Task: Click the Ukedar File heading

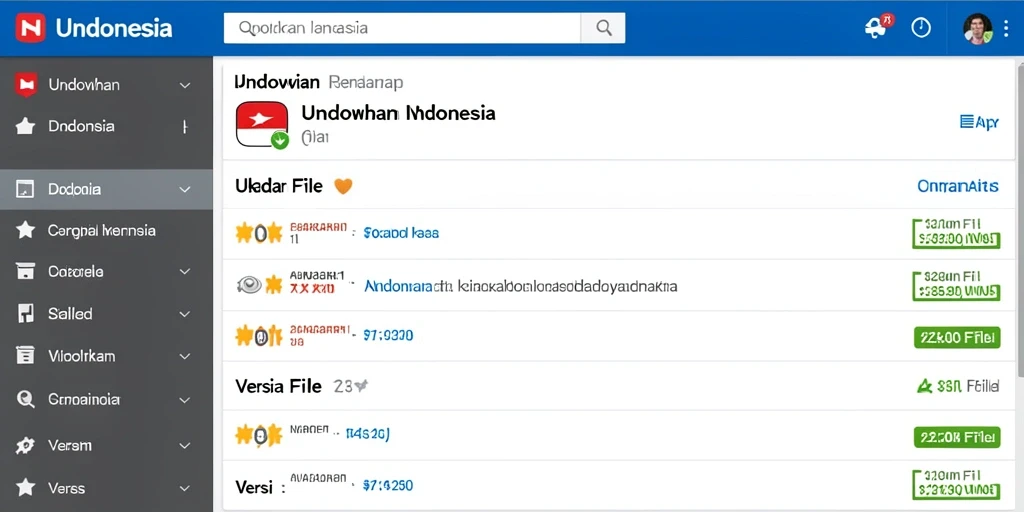Action: pos(279,186)
